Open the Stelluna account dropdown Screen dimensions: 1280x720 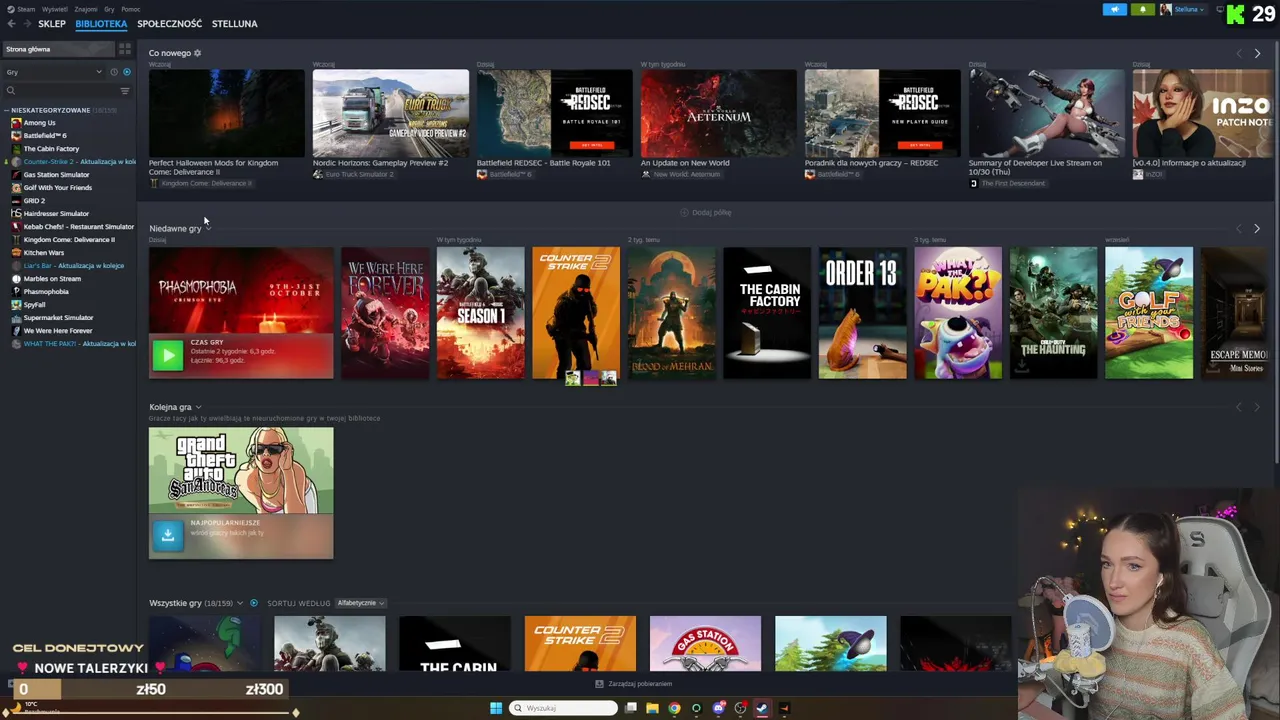coord(1190,9)
